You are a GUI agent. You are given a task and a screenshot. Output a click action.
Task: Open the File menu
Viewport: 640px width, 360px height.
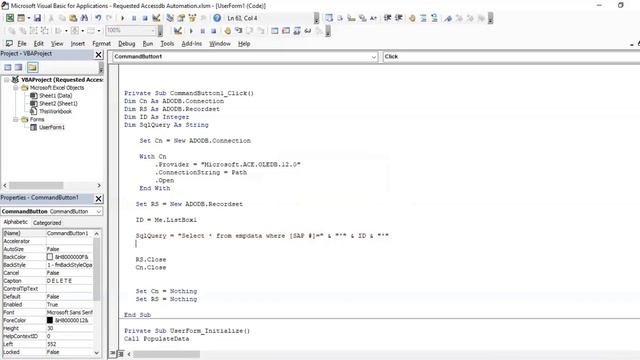22,44
